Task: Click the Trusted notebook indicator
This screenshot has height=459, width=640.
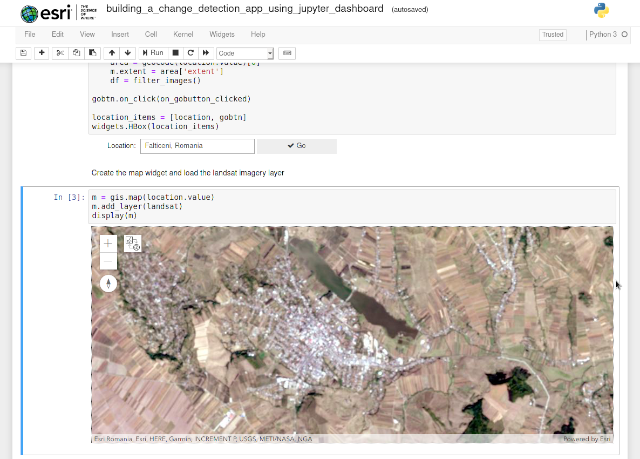Action: pos(553,35)
